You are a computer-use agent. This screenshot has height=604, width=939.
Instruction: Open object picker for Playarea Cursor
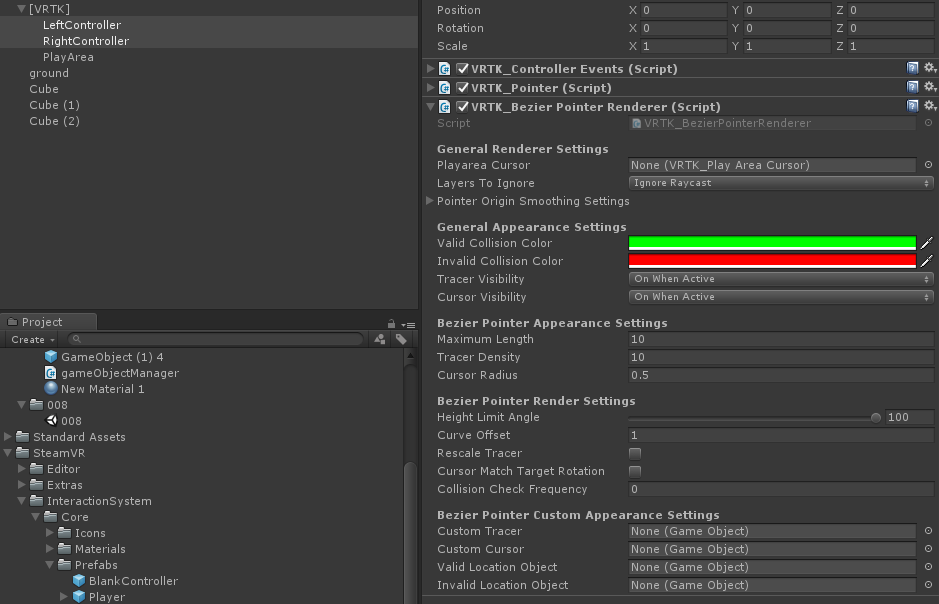(x=928, y=165)
